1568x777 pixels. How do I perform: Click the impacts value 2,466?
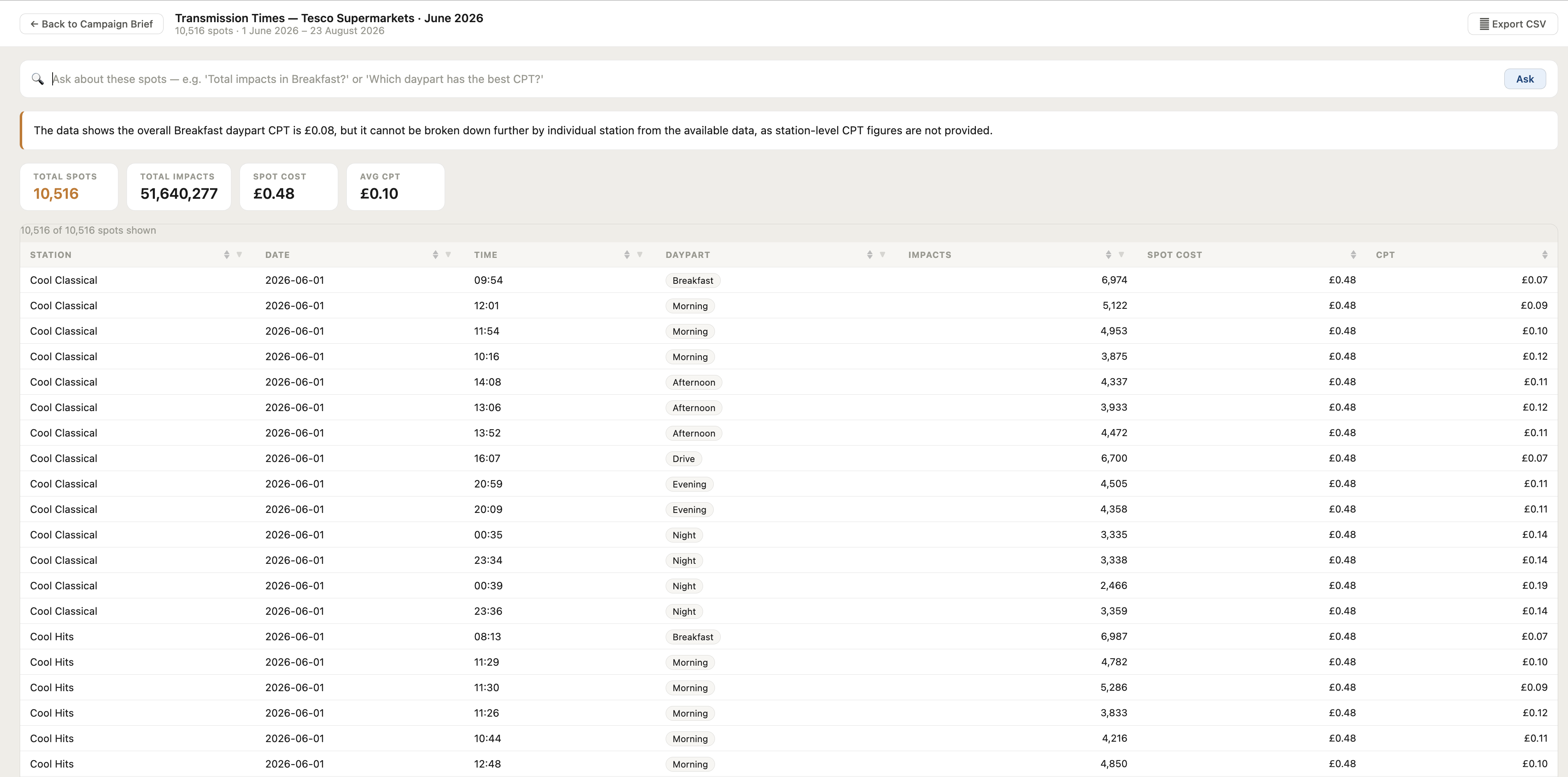[x=1113, y=585]
